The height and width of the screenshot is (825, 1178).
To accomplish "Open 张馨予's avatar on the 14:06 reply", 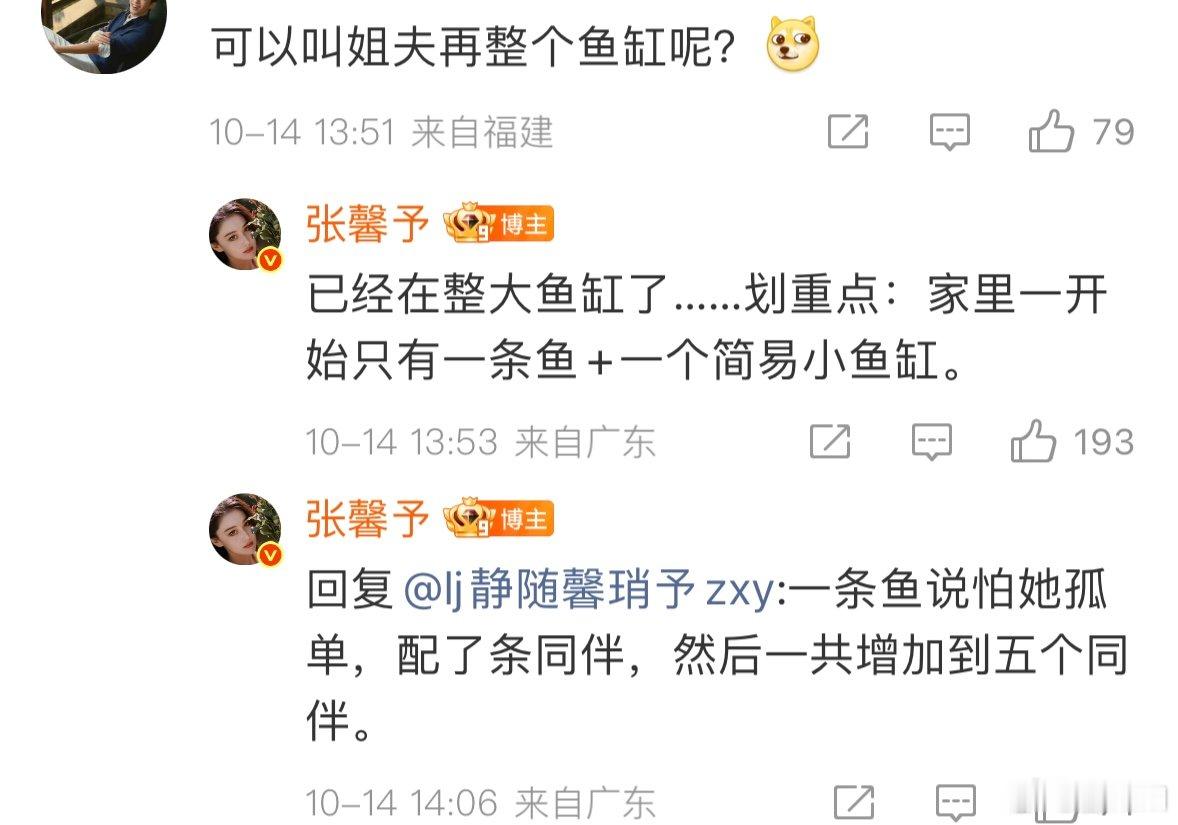I will tap(245, 529).
